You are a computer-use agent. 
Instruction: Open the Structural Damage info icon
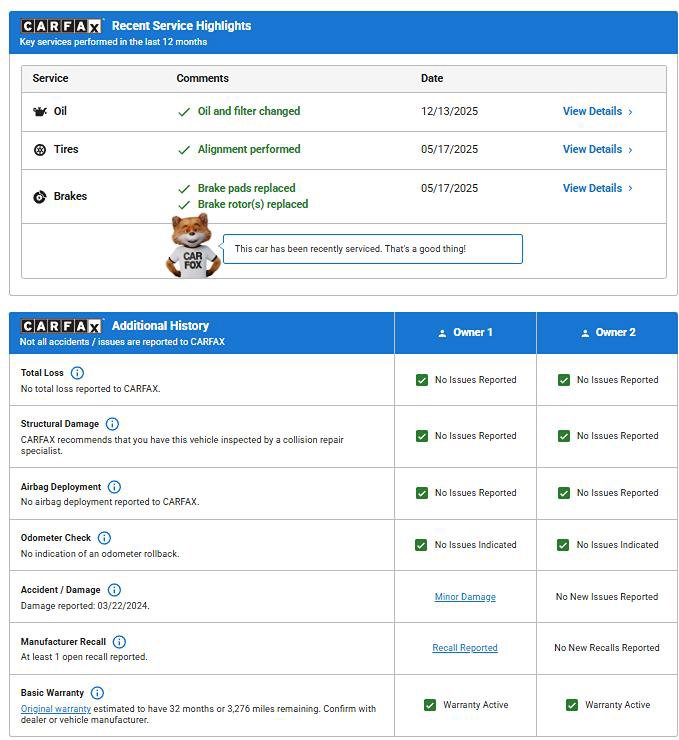112,424
